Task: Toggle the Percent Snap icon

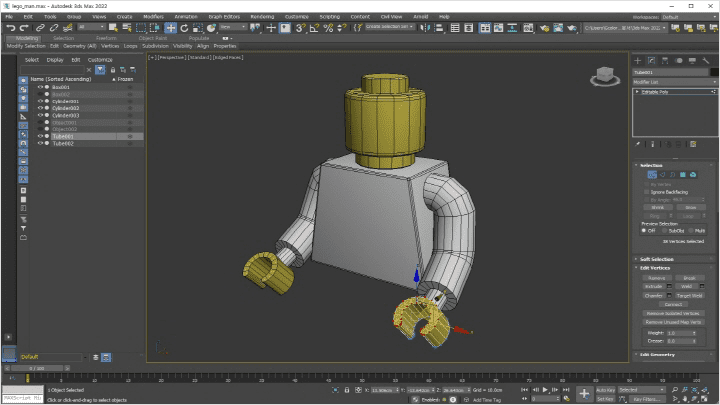Action: (328, 28)
